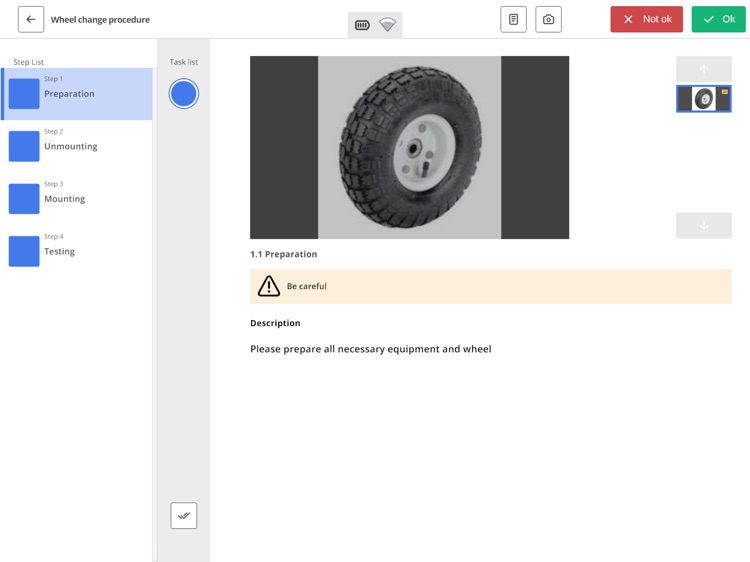Open the notes document icon

coord(513,20)
